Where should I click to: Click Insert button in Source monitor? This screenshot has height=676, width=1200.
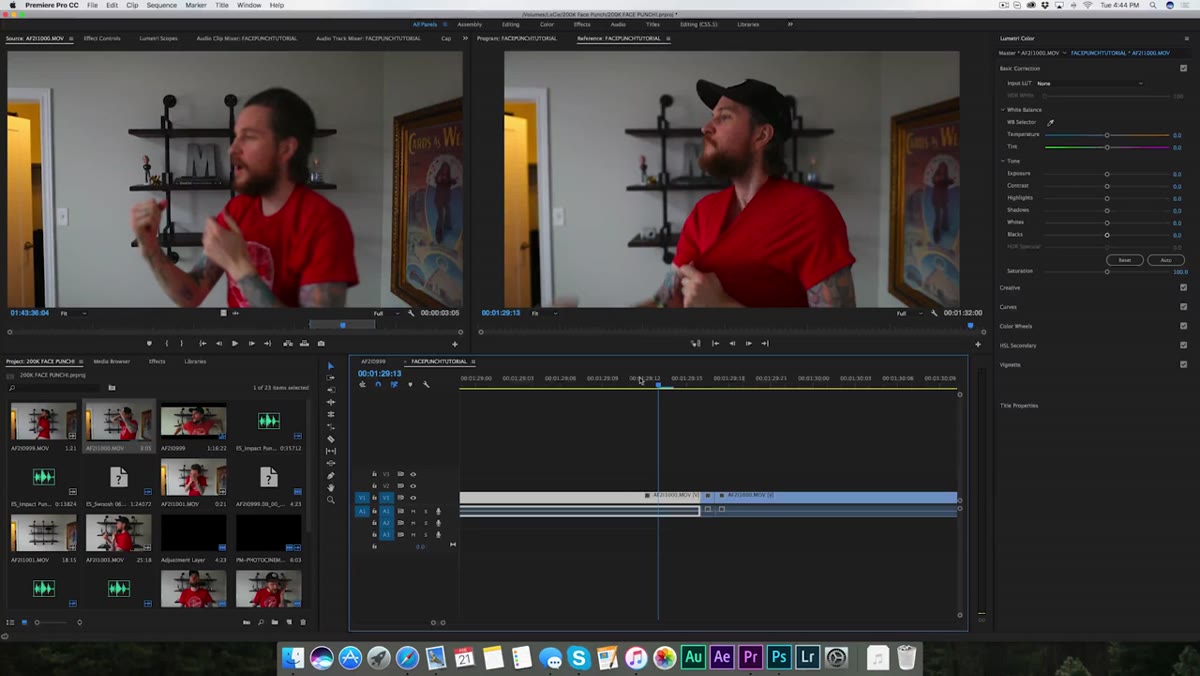tap(287, 343)
